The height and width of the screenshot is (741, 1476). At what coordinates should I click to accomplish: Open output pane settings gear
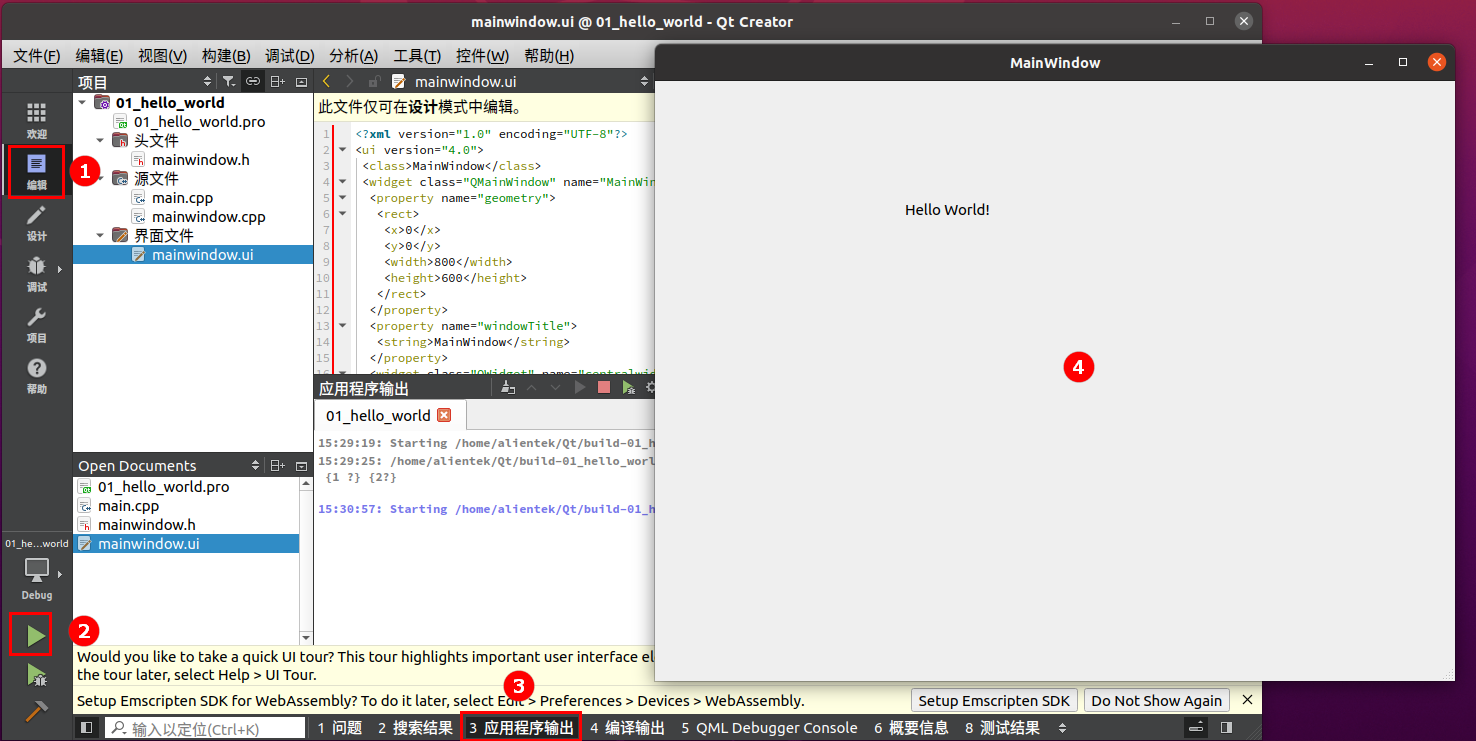pyautogui.click(x=650, y=388)
